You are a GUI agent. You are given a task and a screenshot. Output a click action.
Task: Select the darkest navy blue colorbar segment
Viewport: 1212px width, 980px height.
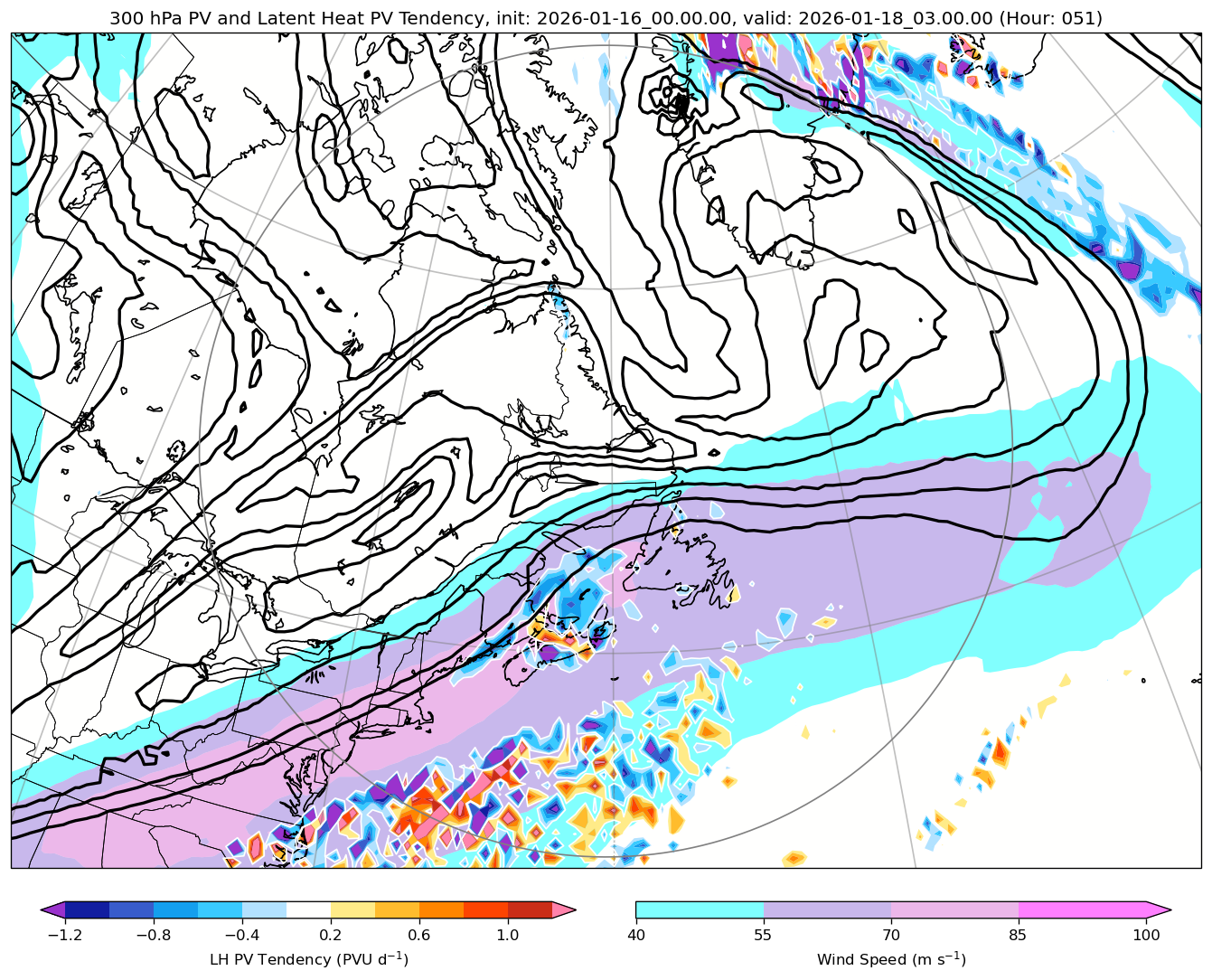tap(87, 909)
